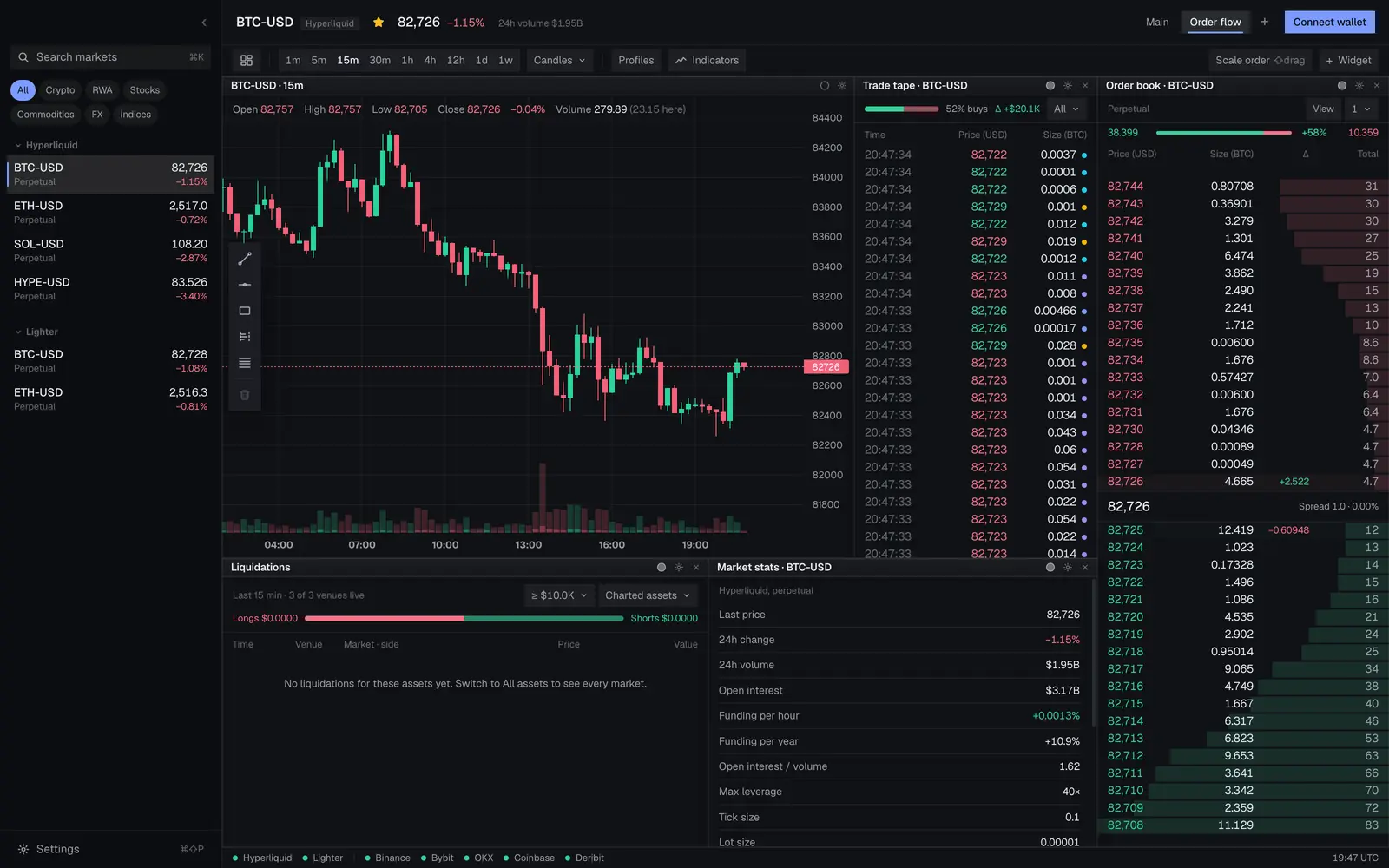Click the Add Widget button
The height and width of the screenshot is (868, 1389).
pyautogui.click(x=1348, y=61)
